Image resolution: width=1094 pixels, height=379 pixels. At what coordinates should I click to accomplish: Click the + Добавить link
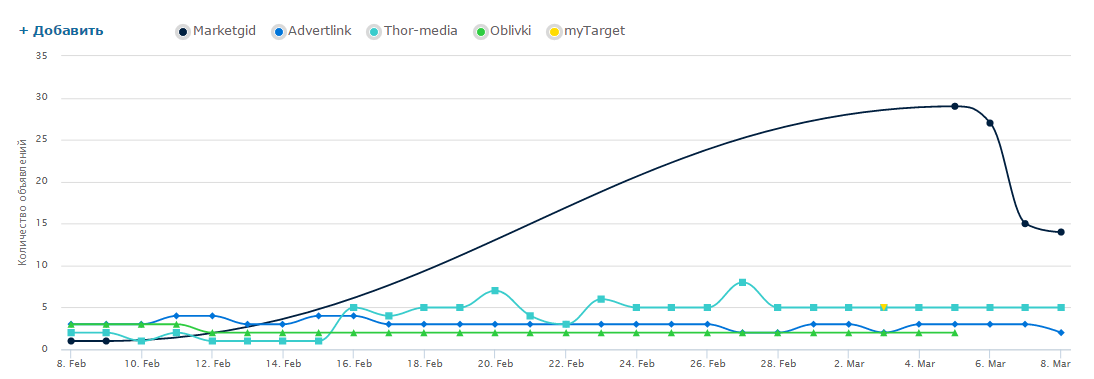pyautogui.click(x=61, y=31)
